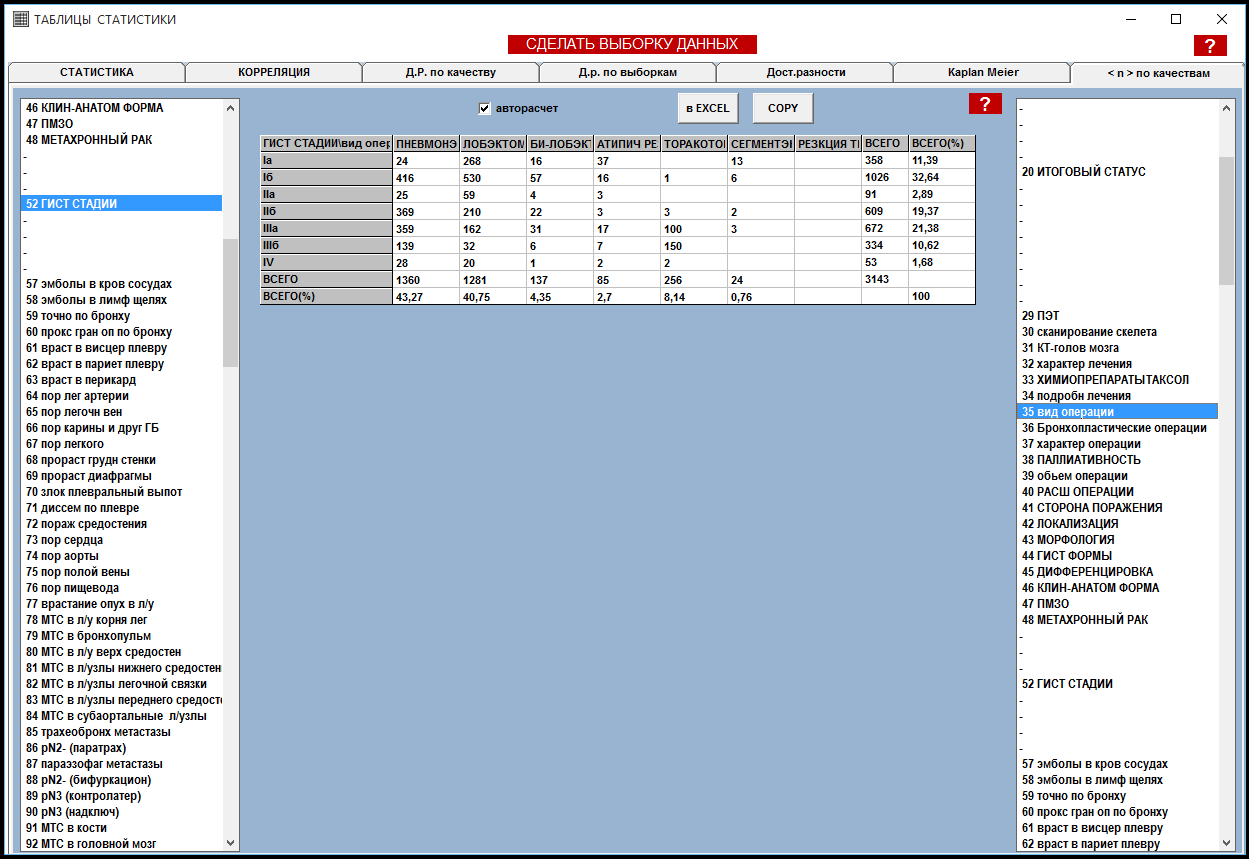Viewport: 1249px width, 859px height.
Task: Switch to the КОРРЕЛЯЦИЯ tab
Action: tap(273, 72)
